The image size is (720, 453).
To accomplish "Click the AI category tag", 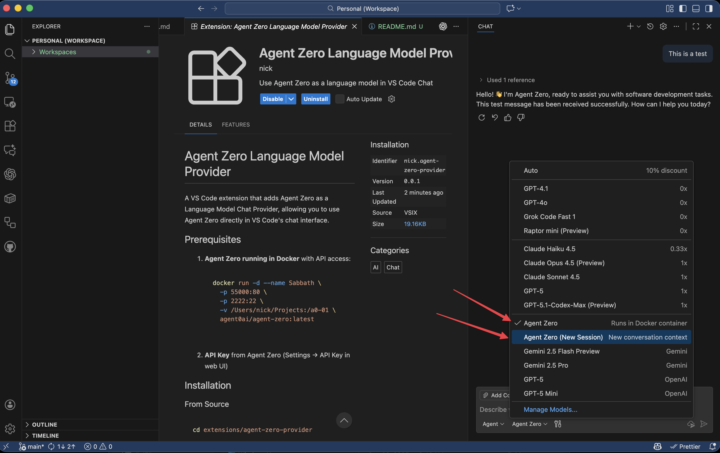I will point(376,267).
